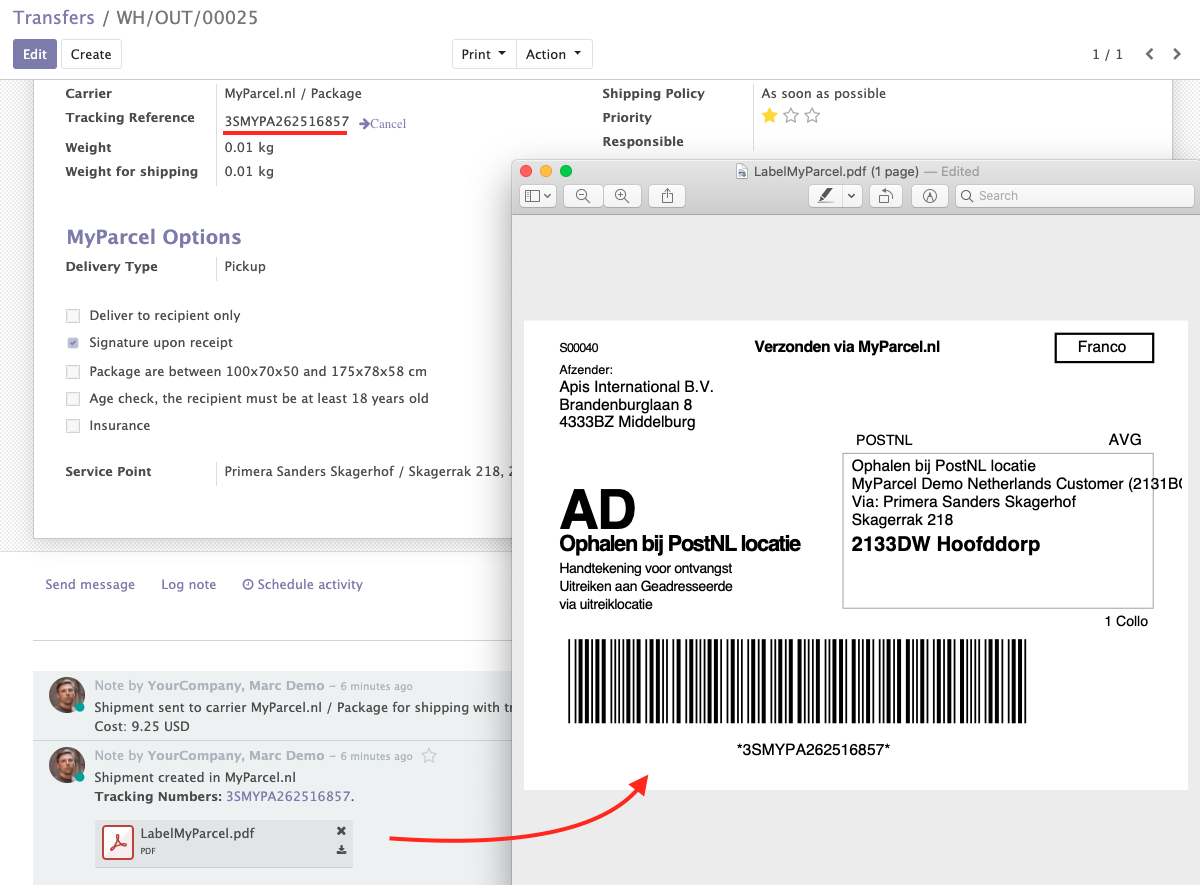Click Shipping Policy value As soon as possible
This screenshot has height=885, width=1200.
tap(824, 93)
